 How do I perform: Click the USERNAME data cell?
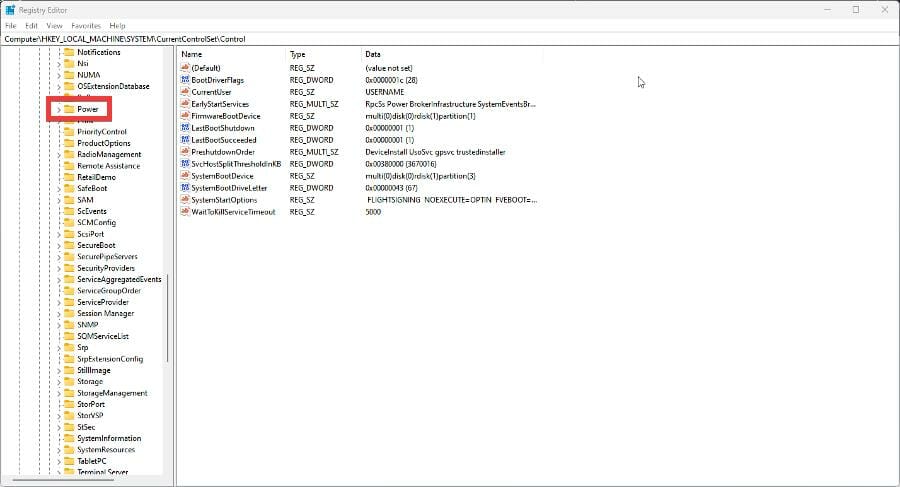tap(385, 92)
